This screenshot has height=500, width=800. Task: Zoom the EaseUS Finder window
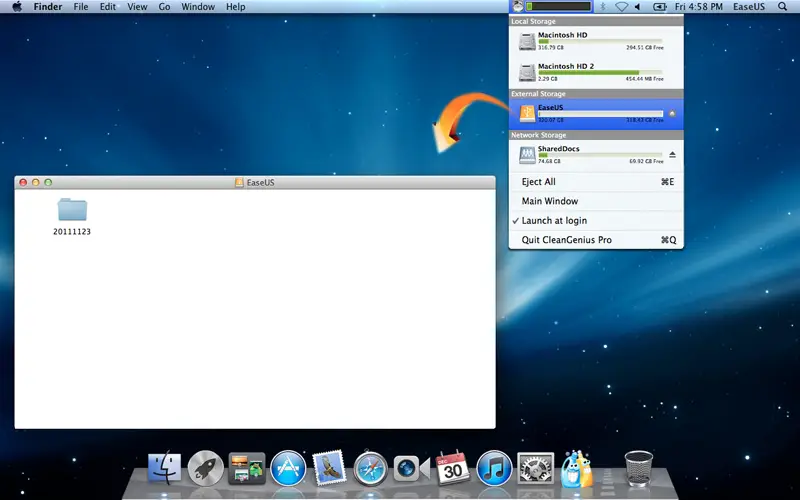pyautogui.click(x=48, y=182)
